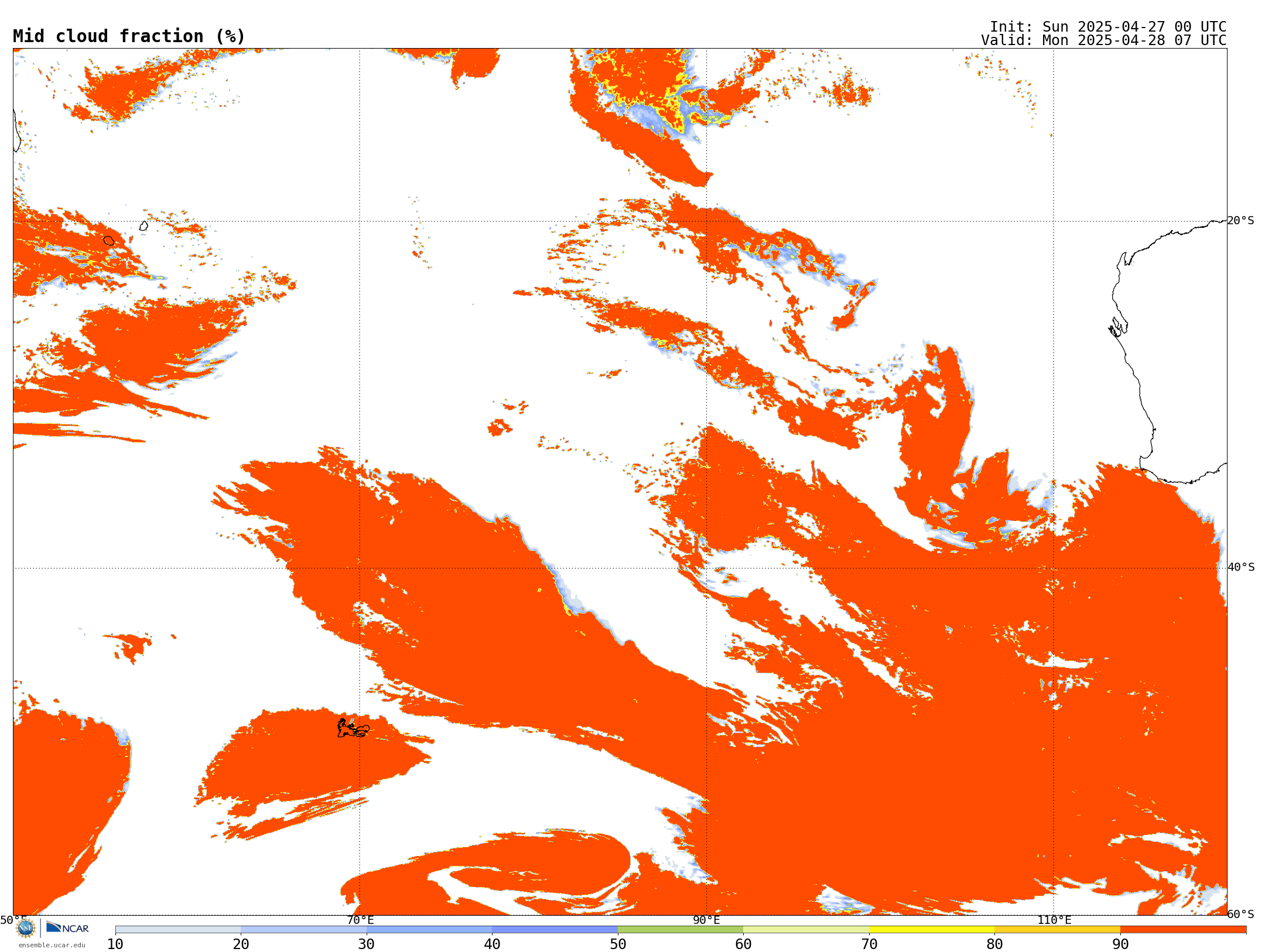
Task: Select the 'Init: Sun 2025-04-27 00 UTC' text
Action: pyautogui.click(x=1108, y=27)
